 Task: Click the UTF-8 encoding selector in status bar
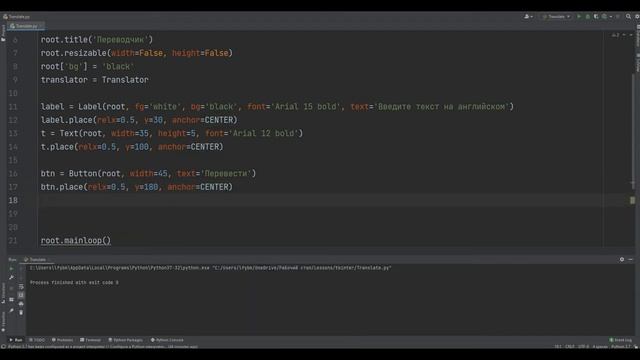pos(583,347)
